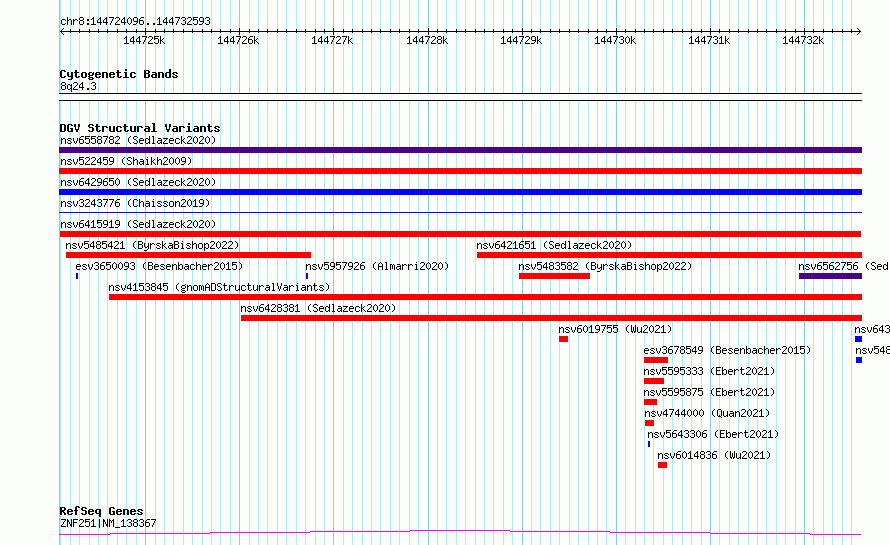Click the nsv6019755 (Wu2021) label
The height and width of the screenshot is (545, 890).
(x=615, y=329)
